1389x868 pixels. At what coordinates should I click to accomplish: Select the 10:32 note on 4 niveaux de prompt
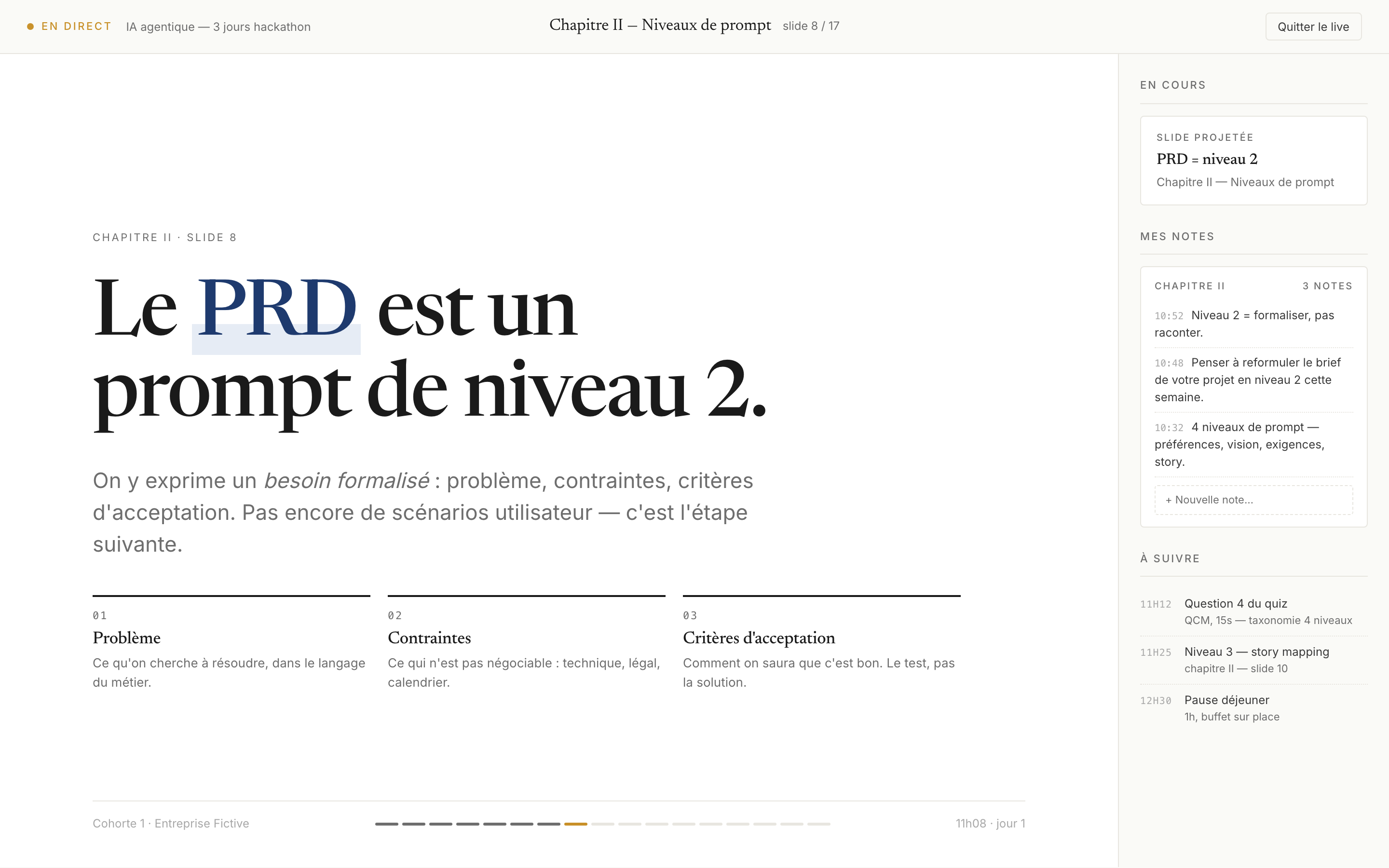[1253, 444]
